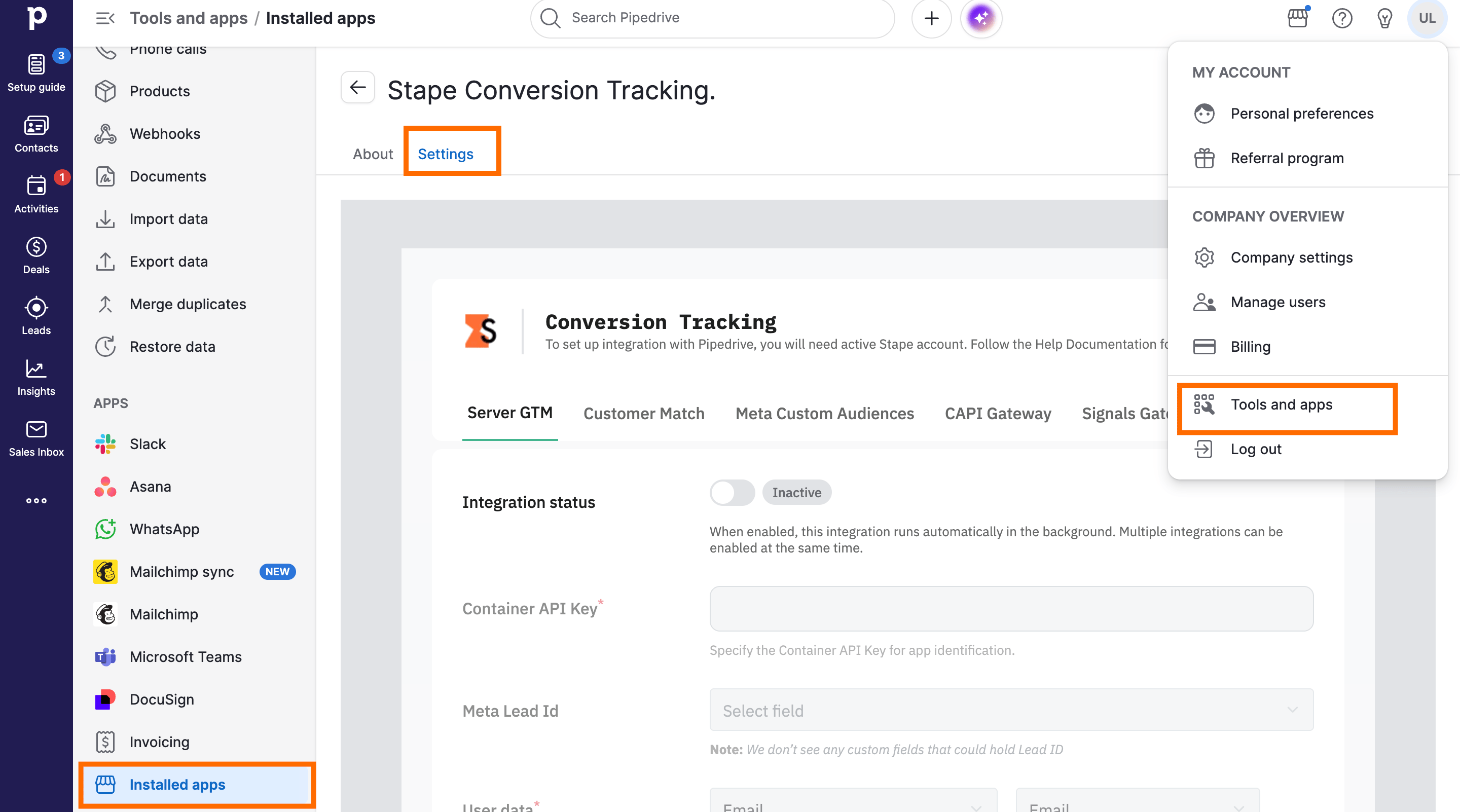The height and width of the screenshot is (812, 1460).
Task: Select the Customer Match tab
Action: [644, 413]
